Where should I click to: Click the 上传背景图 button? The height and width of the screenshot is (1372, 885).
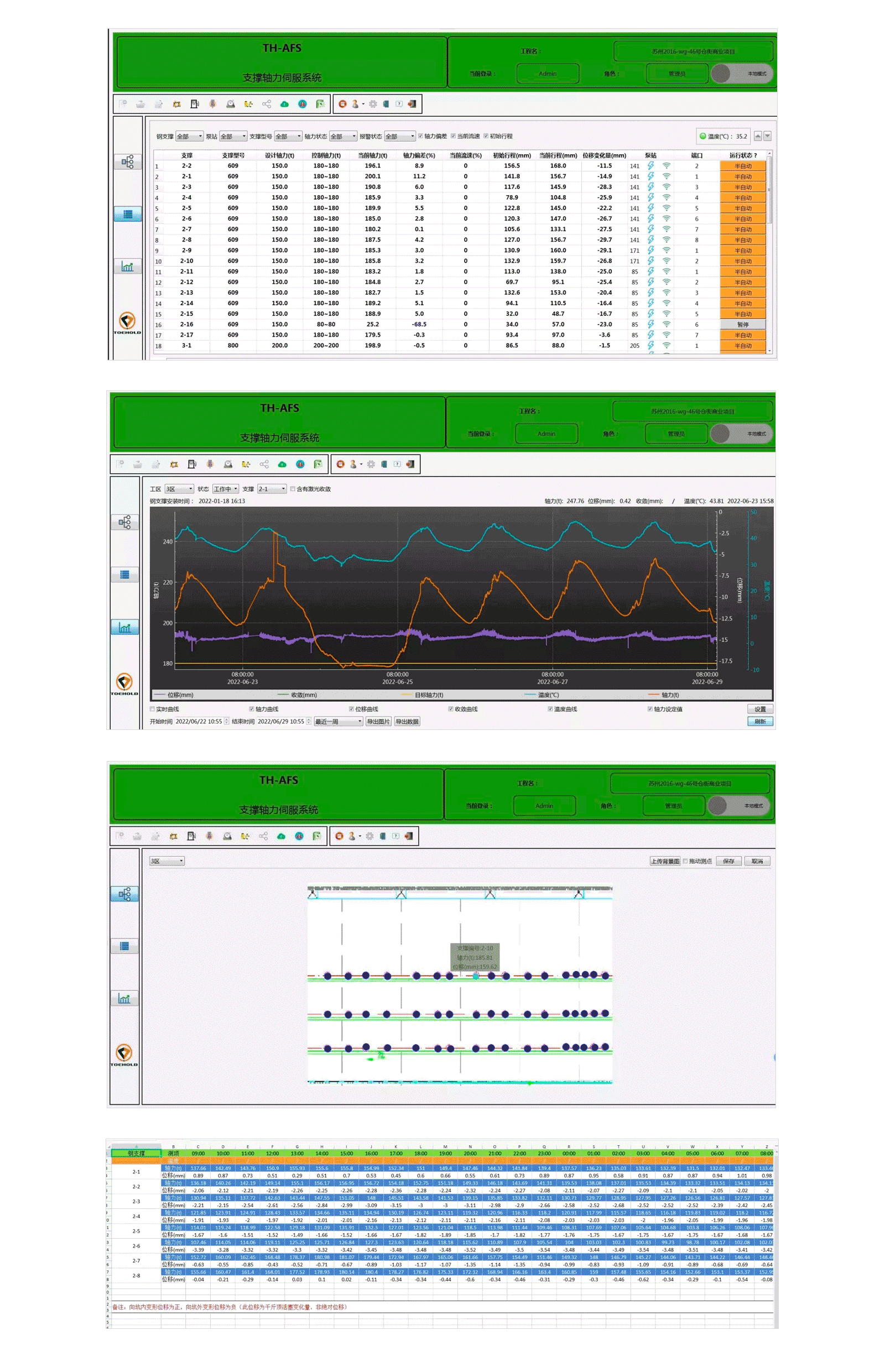point(665,860)
